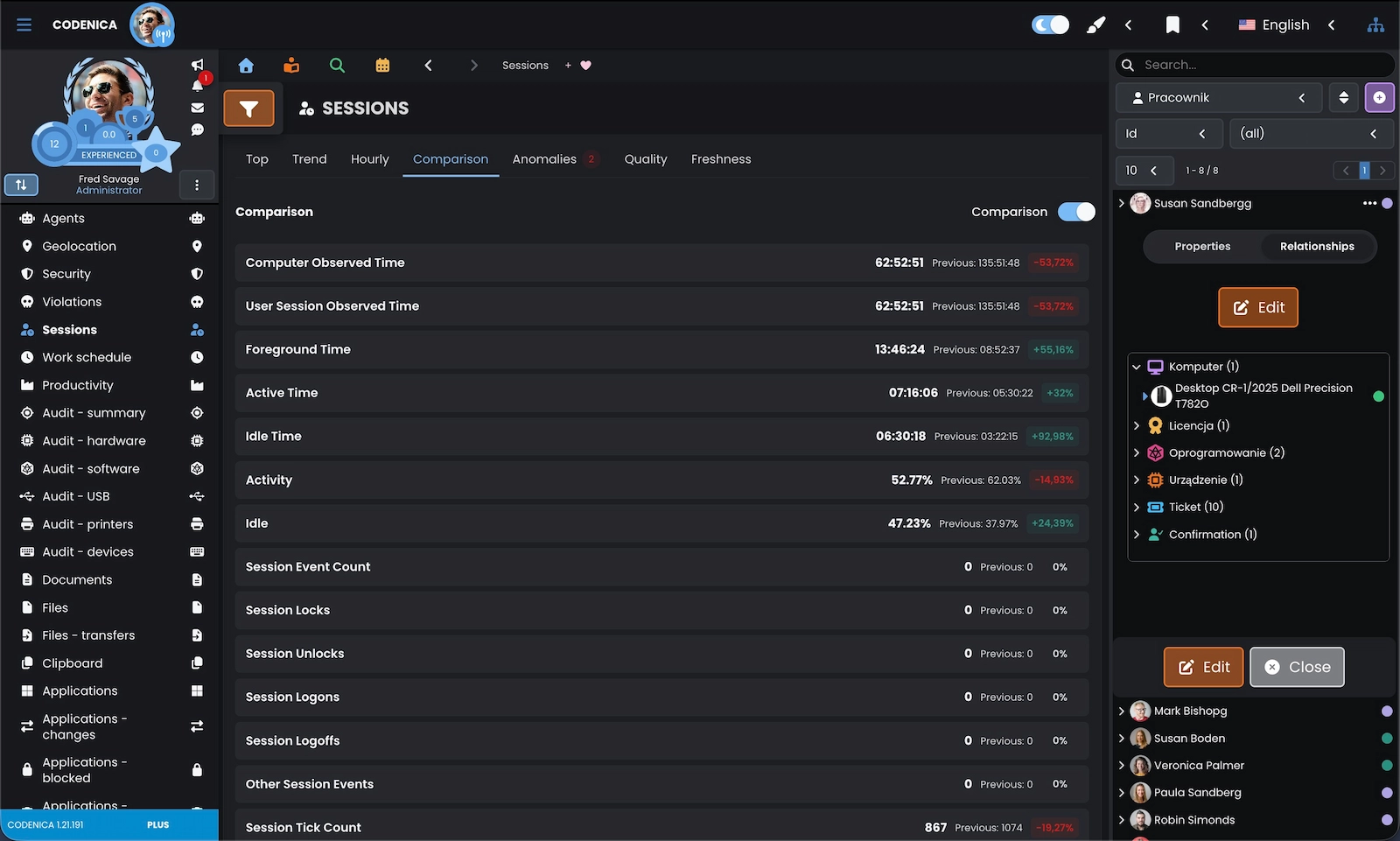Select the Properties segment button
Image resolution: width=1400 pixels, height=841 pixels.
point(1202,247)
